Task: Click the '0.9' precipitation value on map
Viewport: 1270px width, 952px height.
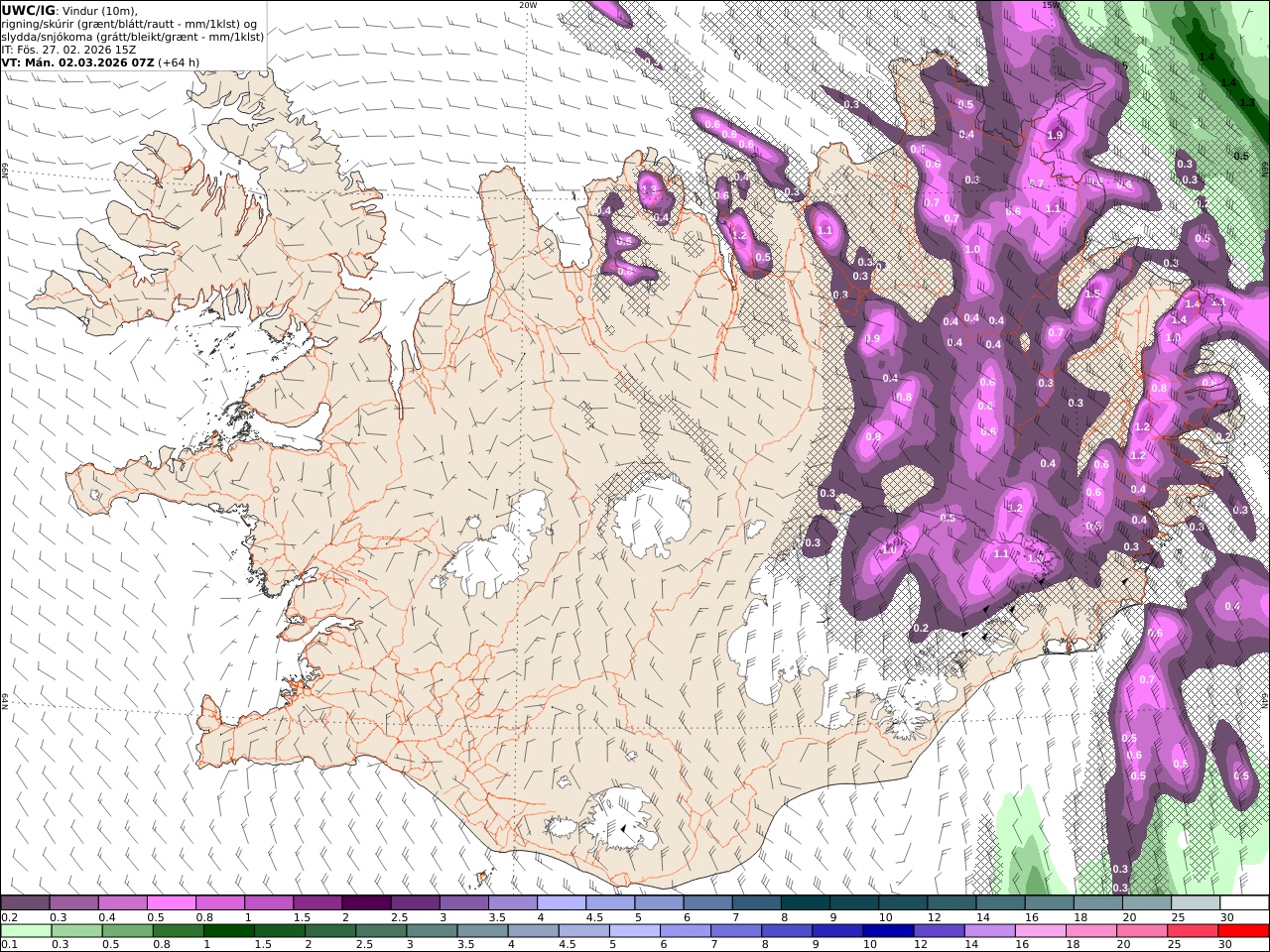Action: click(872, 339)
